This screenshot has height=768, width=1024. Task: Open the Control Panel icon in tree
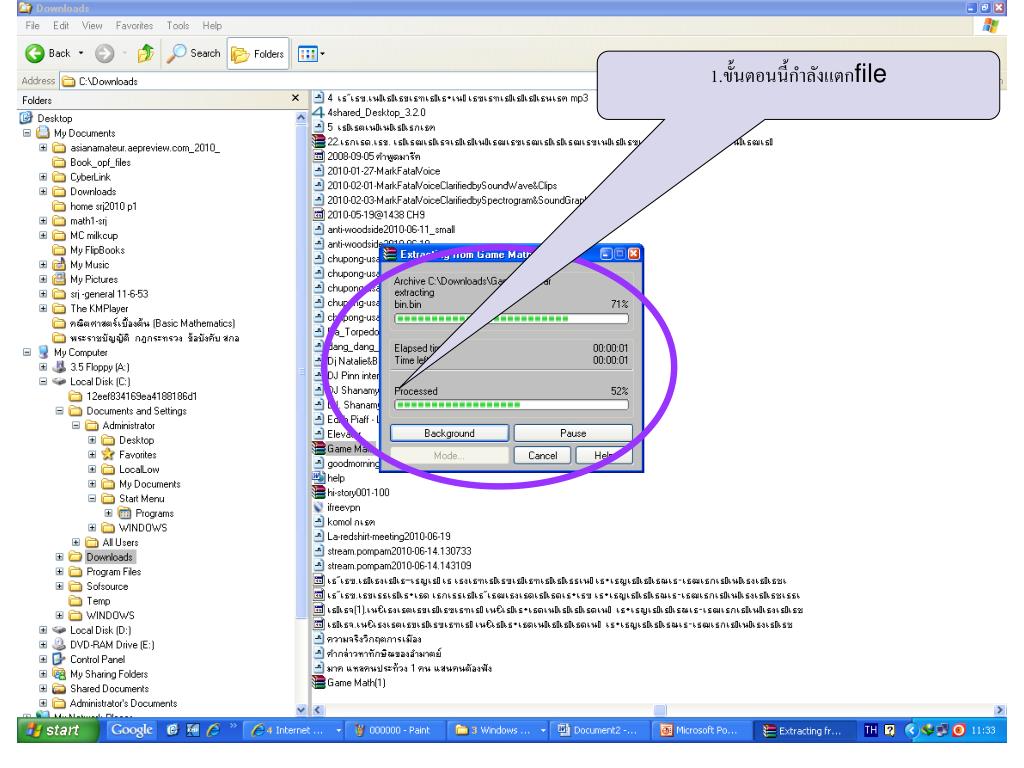(59, 660)
